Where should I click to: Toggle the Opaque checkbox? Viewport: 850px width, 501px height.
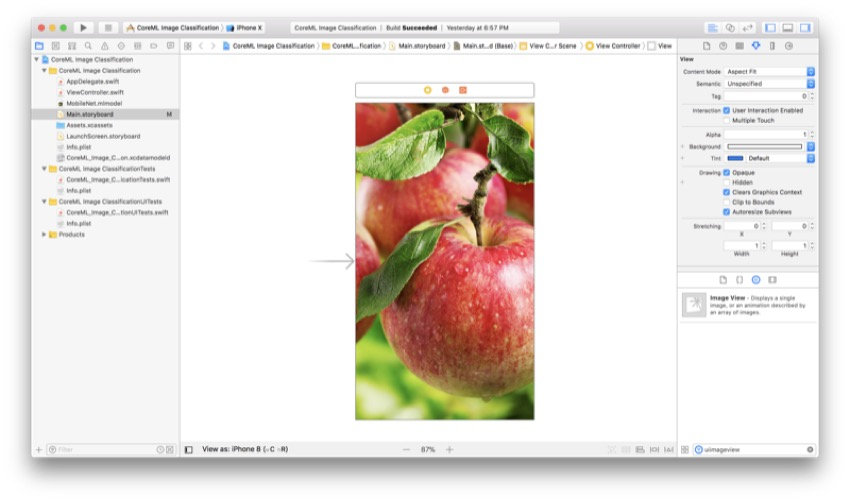point(726,172)
